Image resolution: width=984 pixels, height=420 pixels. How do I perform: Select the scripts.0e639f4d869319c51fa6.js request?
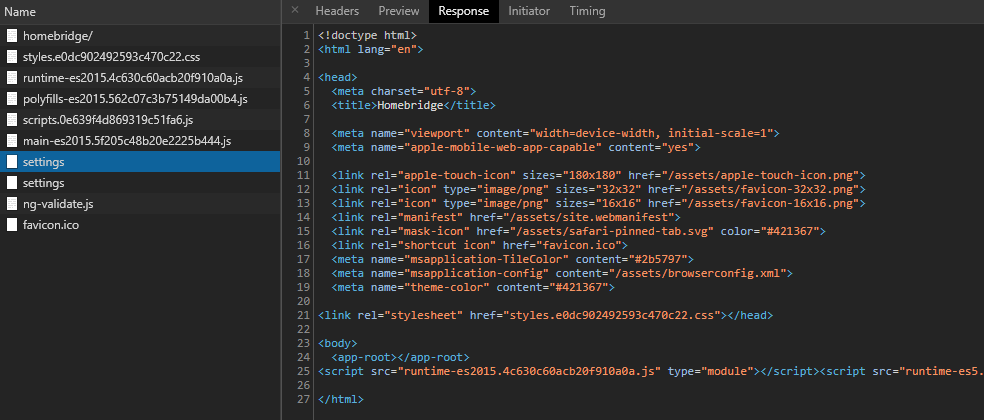[140, 119]
